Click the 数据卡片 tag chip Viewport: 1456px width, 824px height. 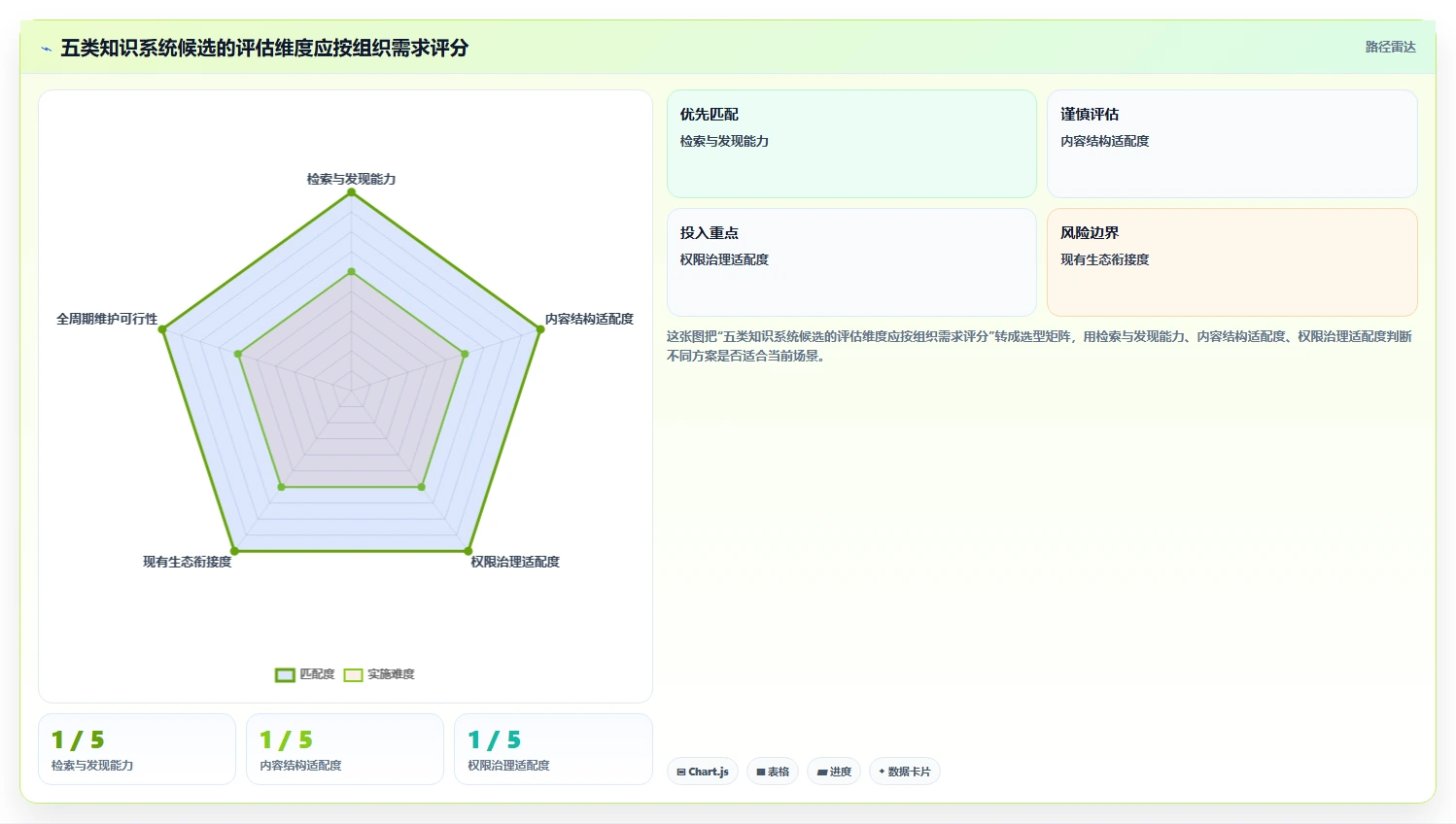[x=904, y=772]
